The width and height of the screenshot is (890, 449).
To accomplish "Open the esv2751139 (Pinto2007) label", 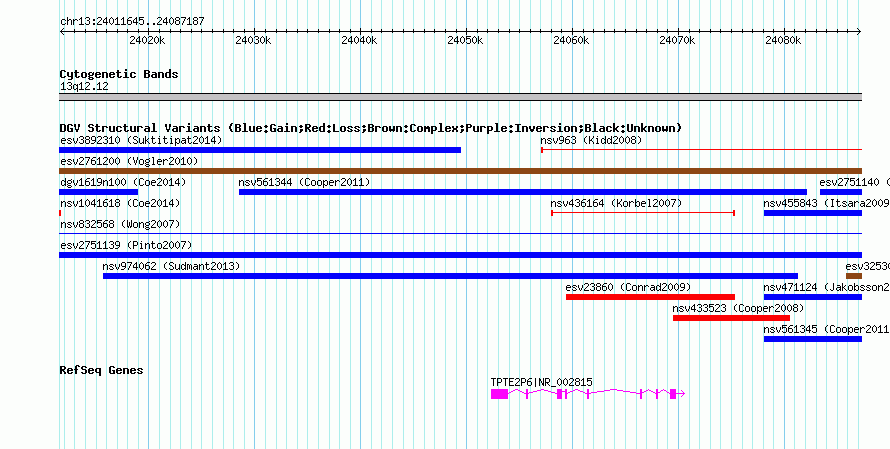I will pyautogui.click(x=126, y=245).
